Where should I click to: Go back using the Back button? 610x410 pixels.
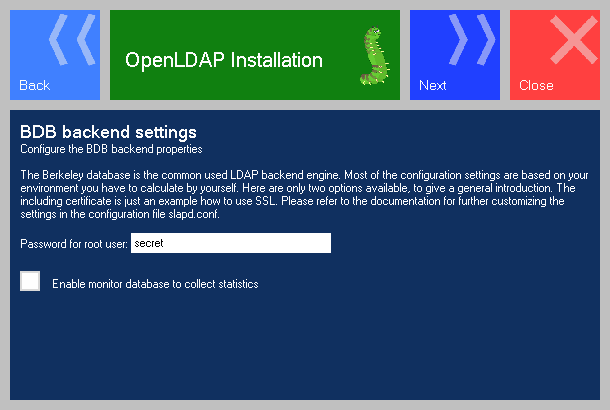[x=55, y=55]
